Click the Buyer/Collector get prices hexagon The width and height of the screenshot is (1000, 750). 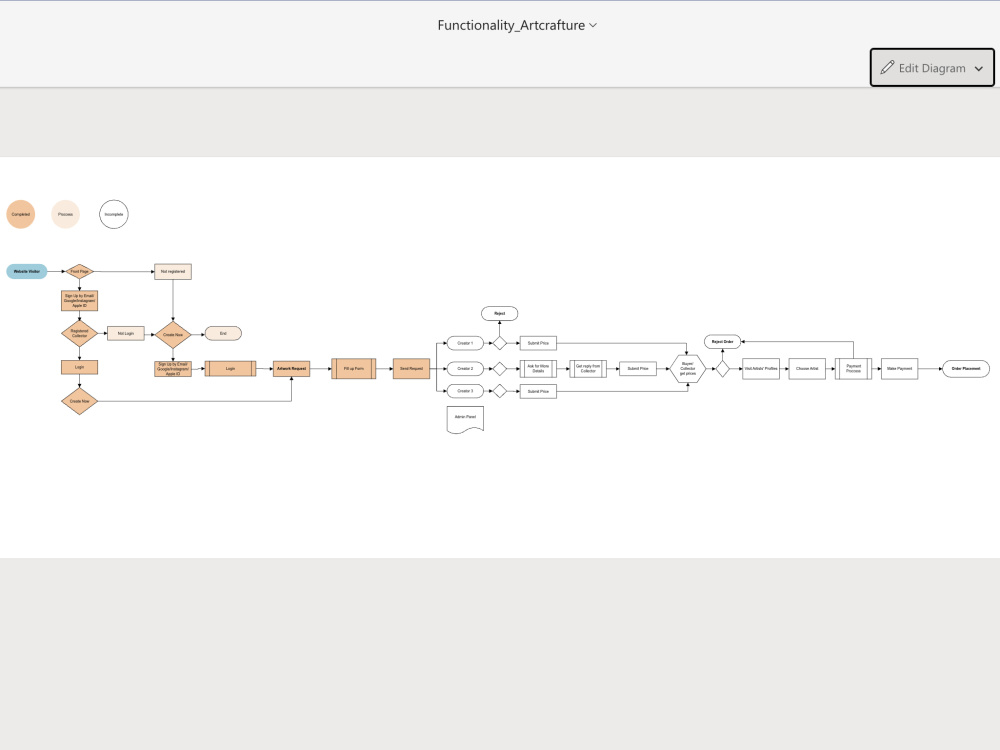[x=688, y=369]
